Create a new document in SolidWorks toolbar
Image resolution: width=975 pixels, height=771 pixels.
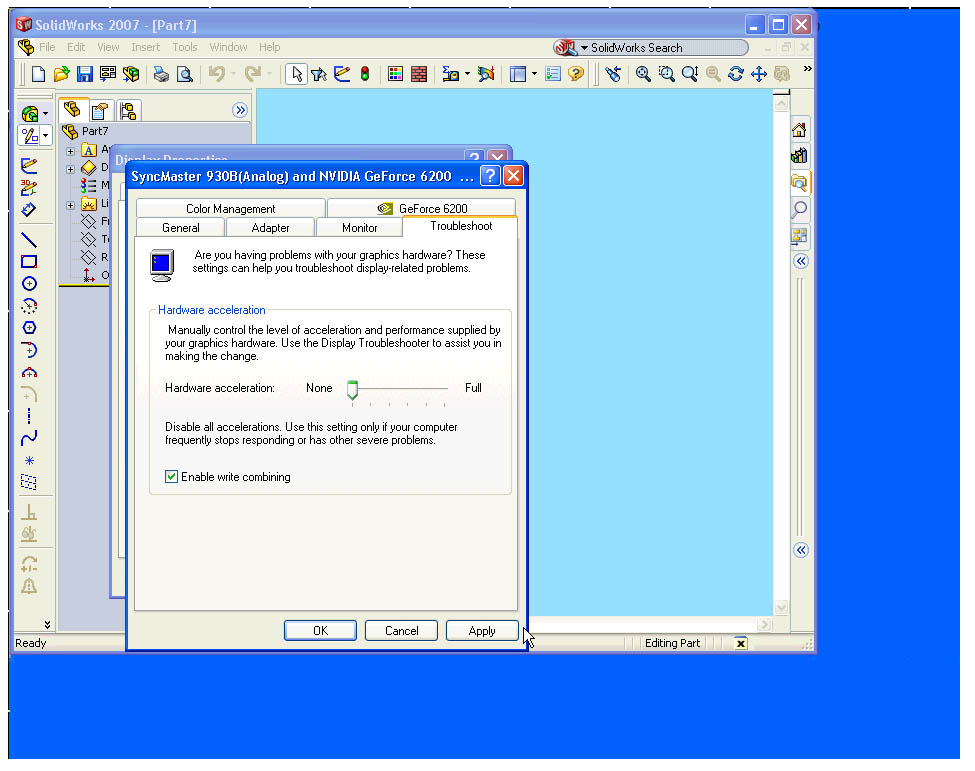point(39,75)
